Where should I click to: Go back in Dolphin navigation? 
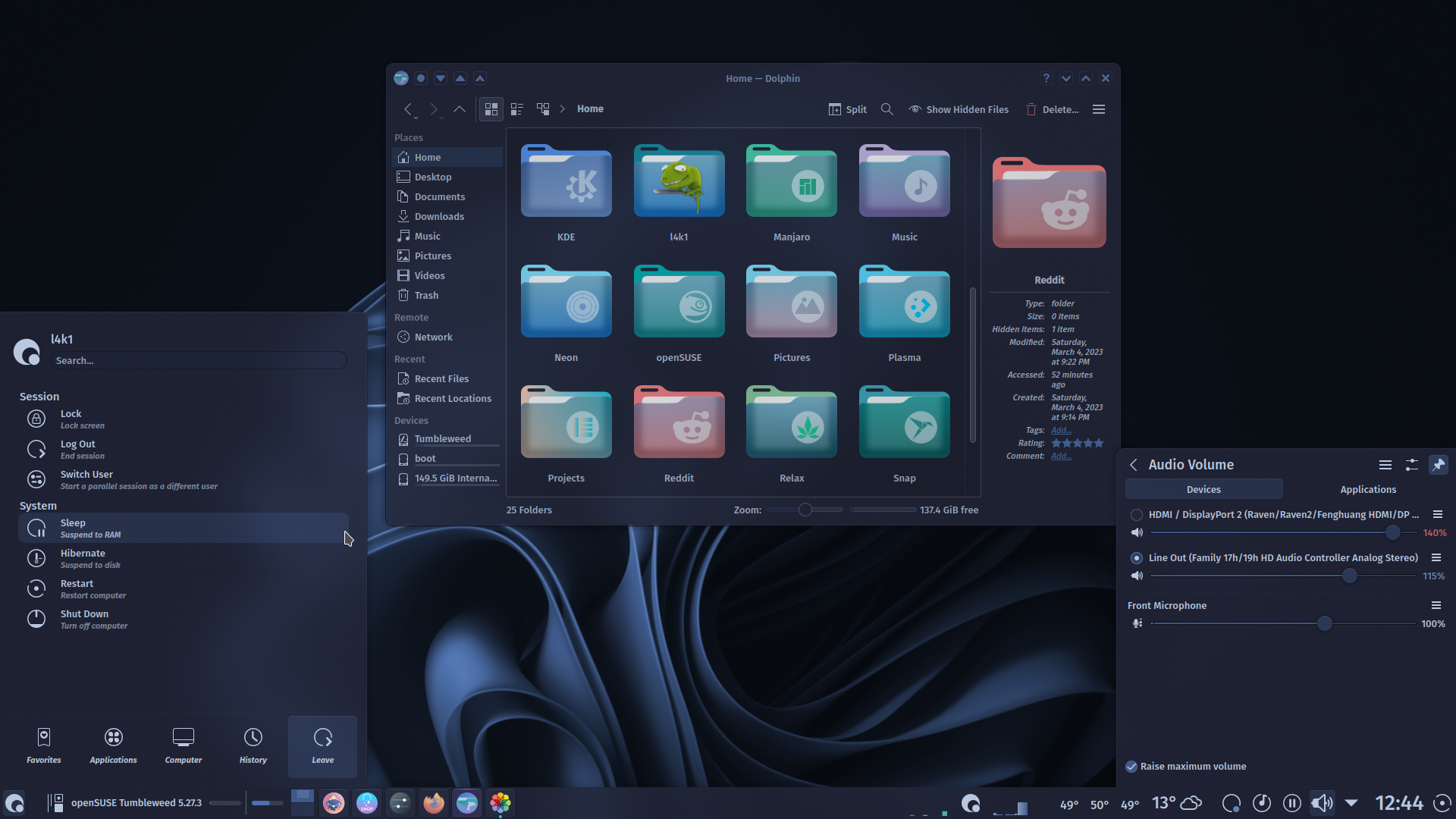(x=409, y=109)
